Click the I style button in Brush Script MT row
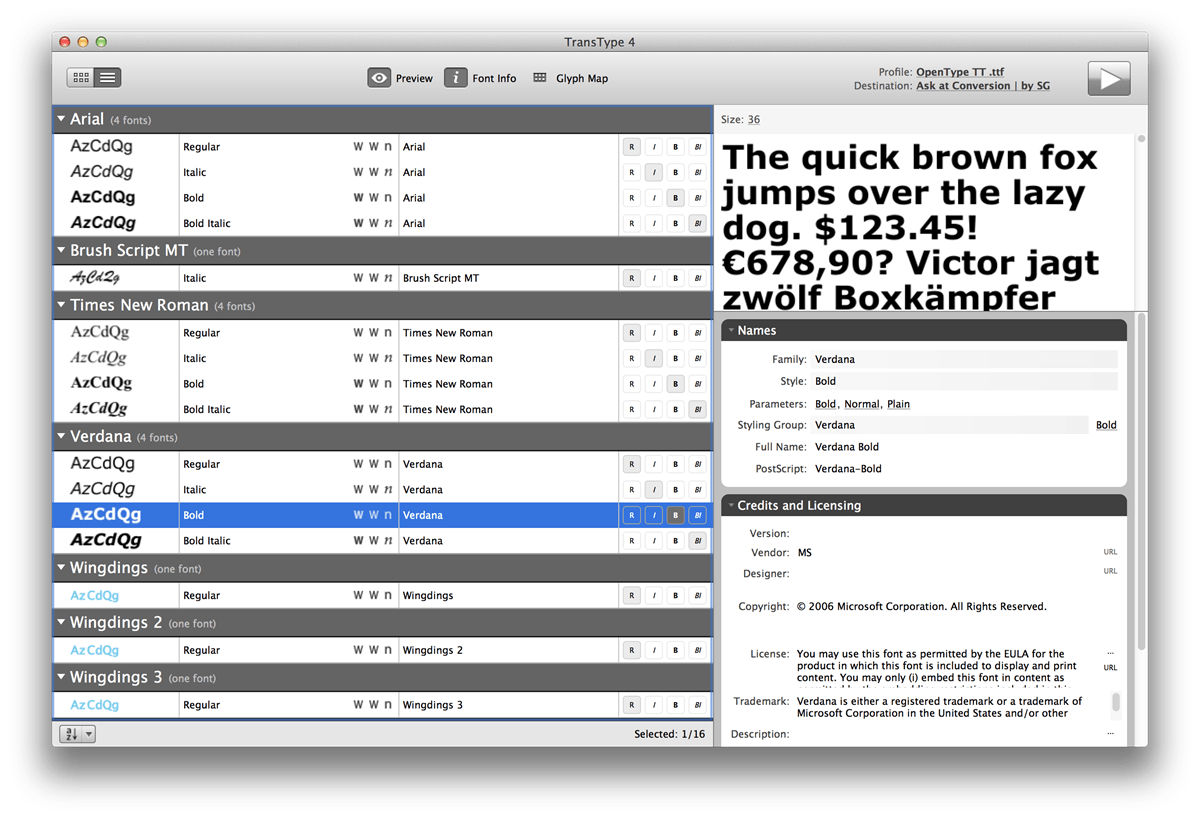 click(x=653, y=278)
